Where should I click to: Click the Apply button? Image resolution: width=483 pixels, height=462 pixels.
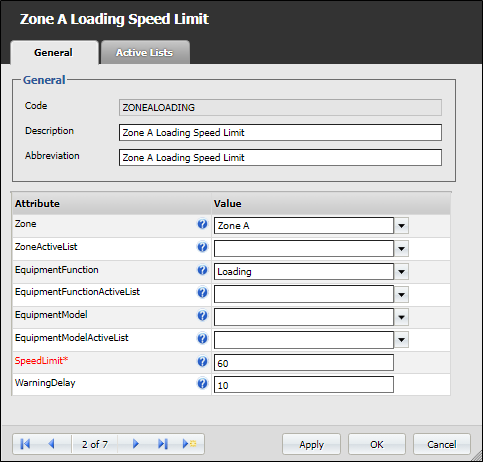click(311, 444)
